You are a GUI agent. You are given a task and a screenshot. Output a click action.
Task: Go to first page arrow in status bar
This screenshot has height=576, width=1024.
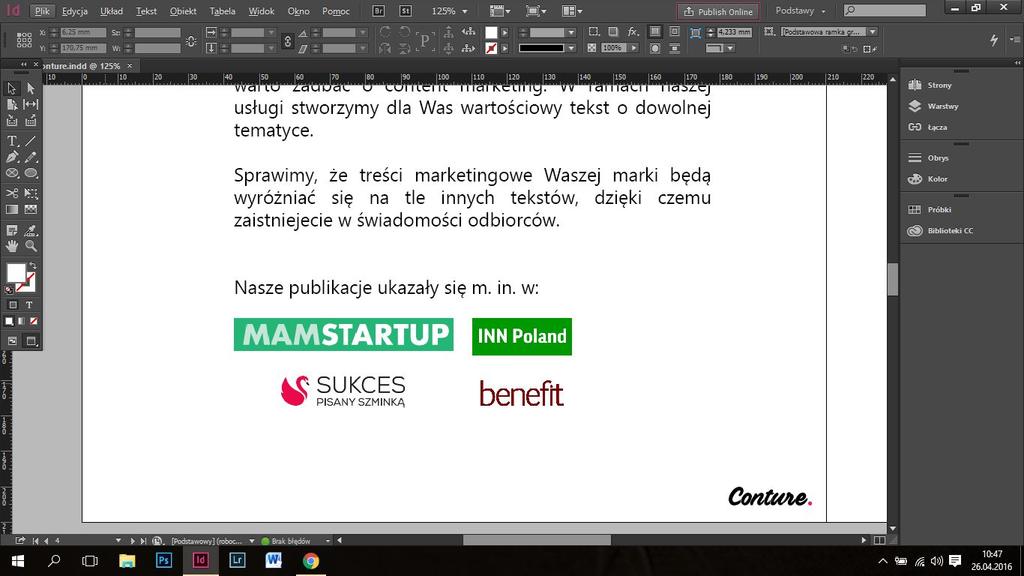(x=35, y=541)
